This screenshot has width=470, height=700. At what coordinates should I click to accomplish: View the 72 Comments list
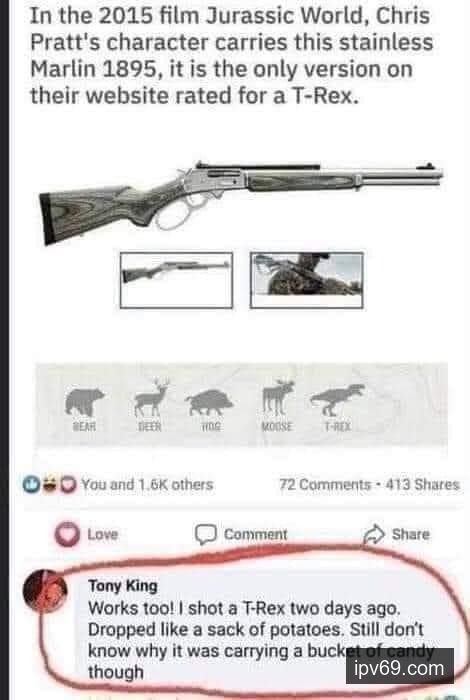325,485
